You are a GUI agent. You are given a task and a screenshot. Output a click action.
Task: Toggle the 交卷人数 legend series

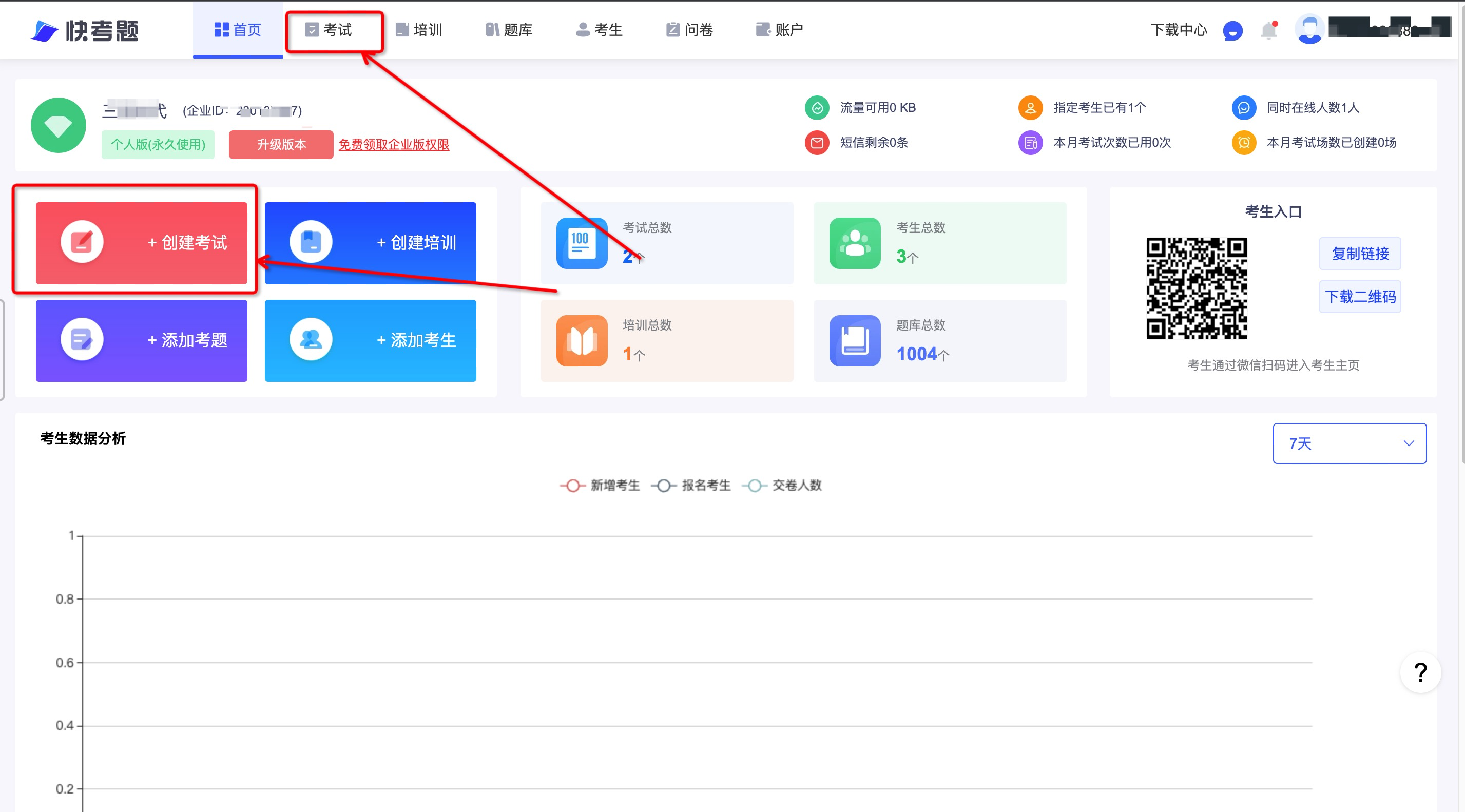782,485
